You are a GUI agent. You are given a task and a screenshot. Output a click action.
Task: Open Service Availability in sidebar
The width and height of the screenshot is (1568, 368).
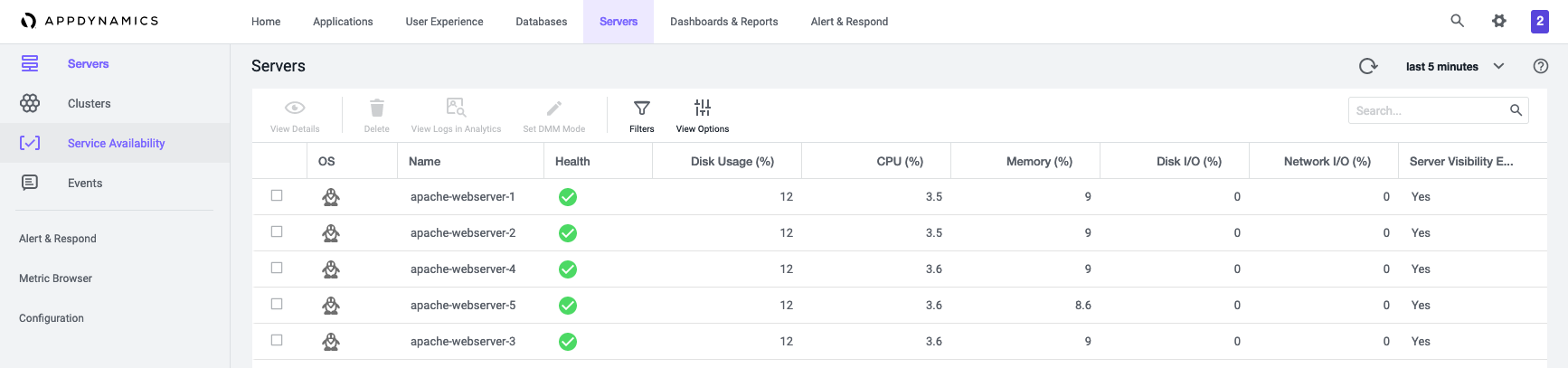tap(117, 143)
